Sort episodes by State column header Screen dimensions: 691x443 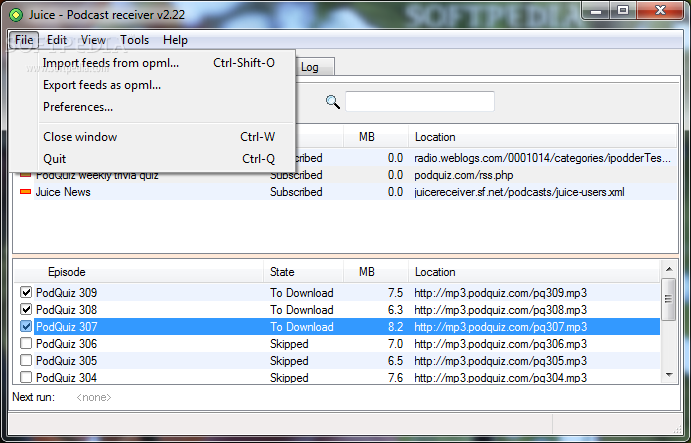[304, 272]
